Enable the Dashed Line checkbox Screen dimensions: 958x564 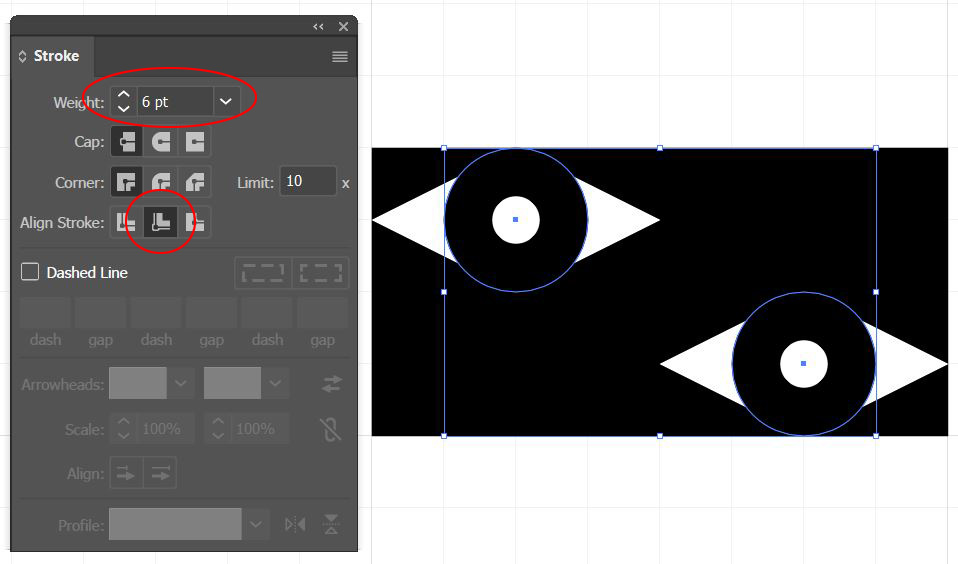(31, 272)
